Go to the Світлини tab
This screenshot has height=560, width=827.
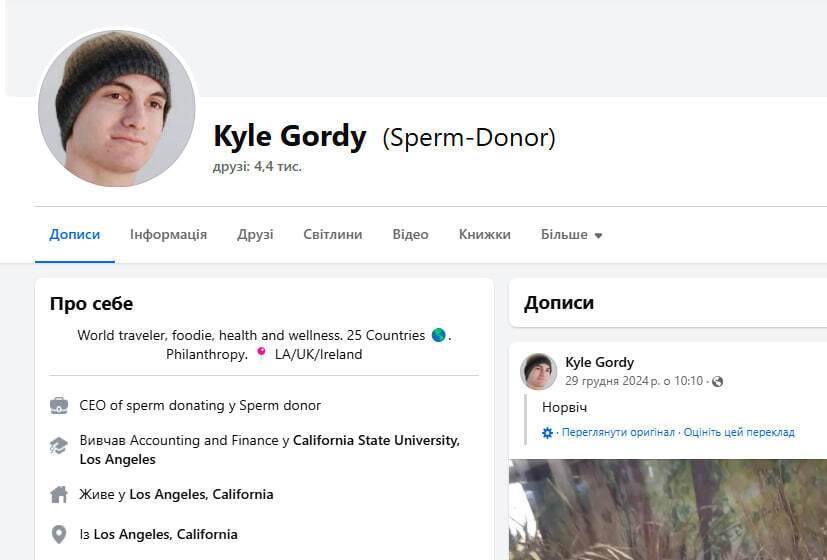pyautogui.click(x=333, y=235)
